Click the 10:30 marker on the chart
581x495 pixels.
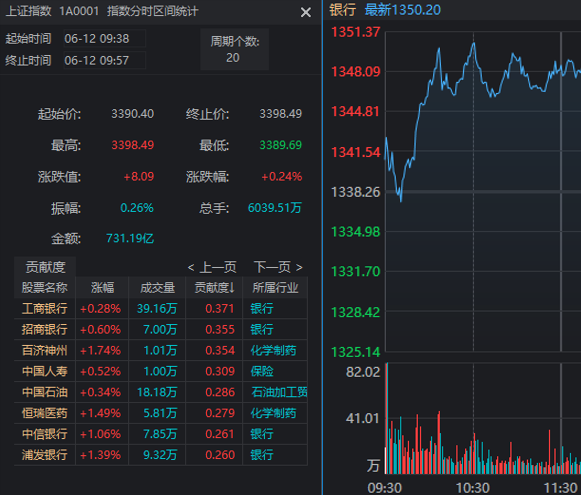(473, 488)
